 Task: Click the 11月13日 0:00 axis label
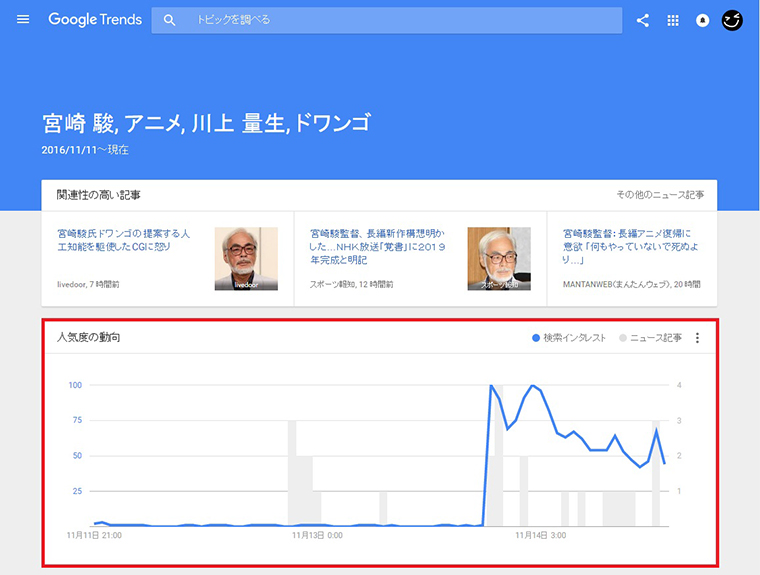click(317, 535)
